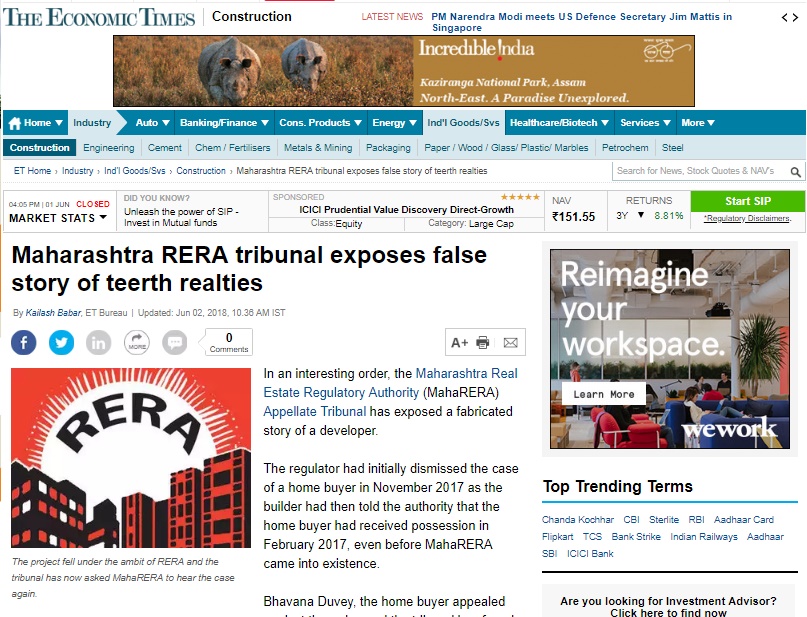Click The Economic Times logo
The image size is (807, 617).
click(x=99, y=17)
